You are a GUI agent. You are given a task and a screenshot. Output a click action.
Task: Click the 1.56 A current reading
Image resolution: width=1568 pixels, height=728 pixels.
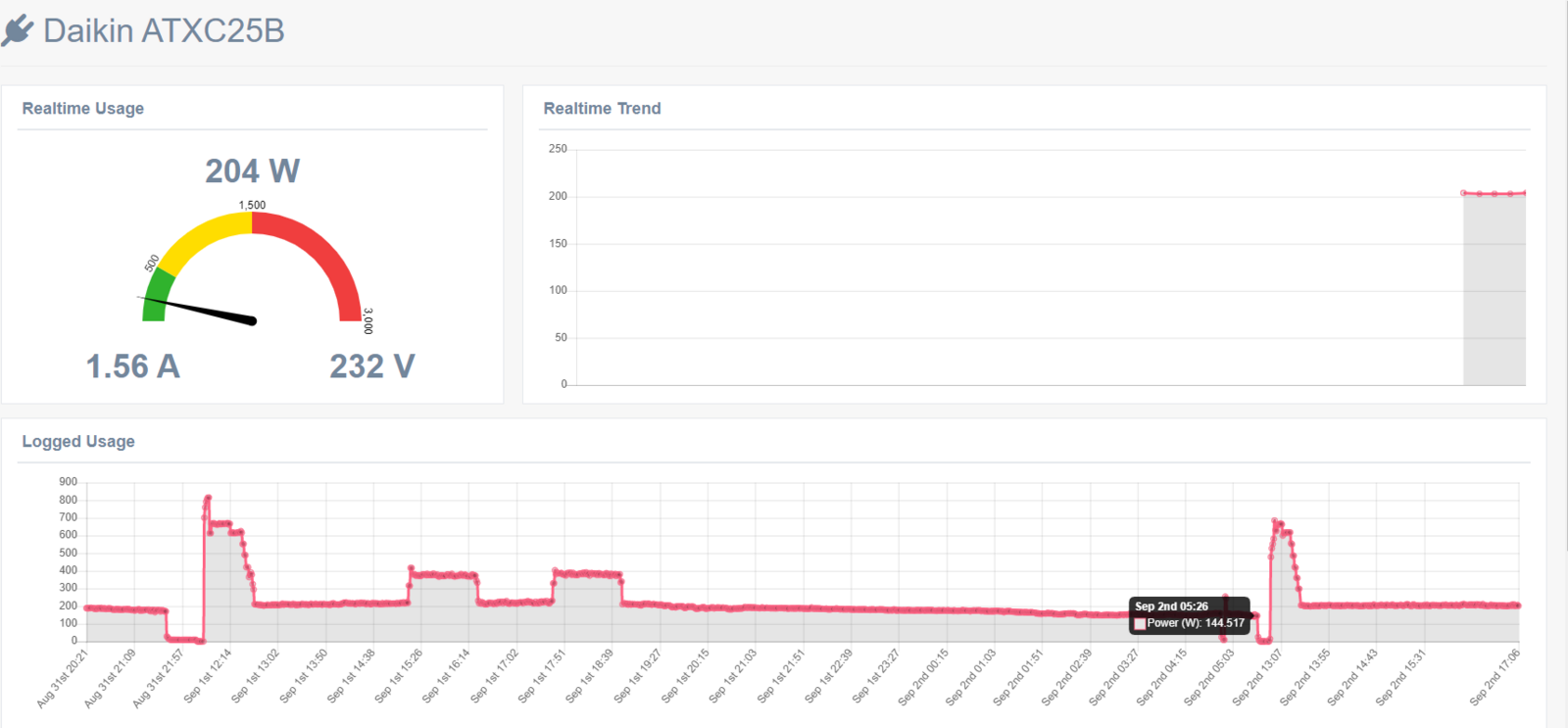click(133, 366)
